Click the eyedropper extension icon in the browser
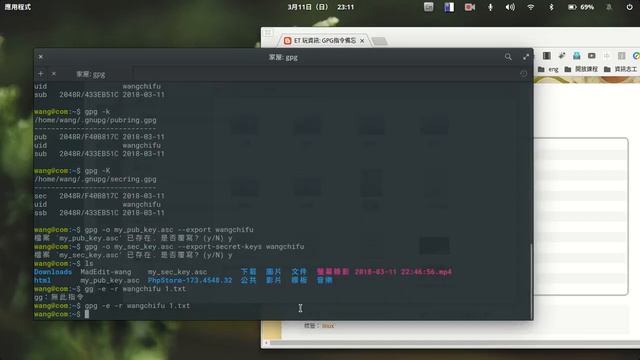The width and height of the screenshot is (640, 360). [562, 56]
